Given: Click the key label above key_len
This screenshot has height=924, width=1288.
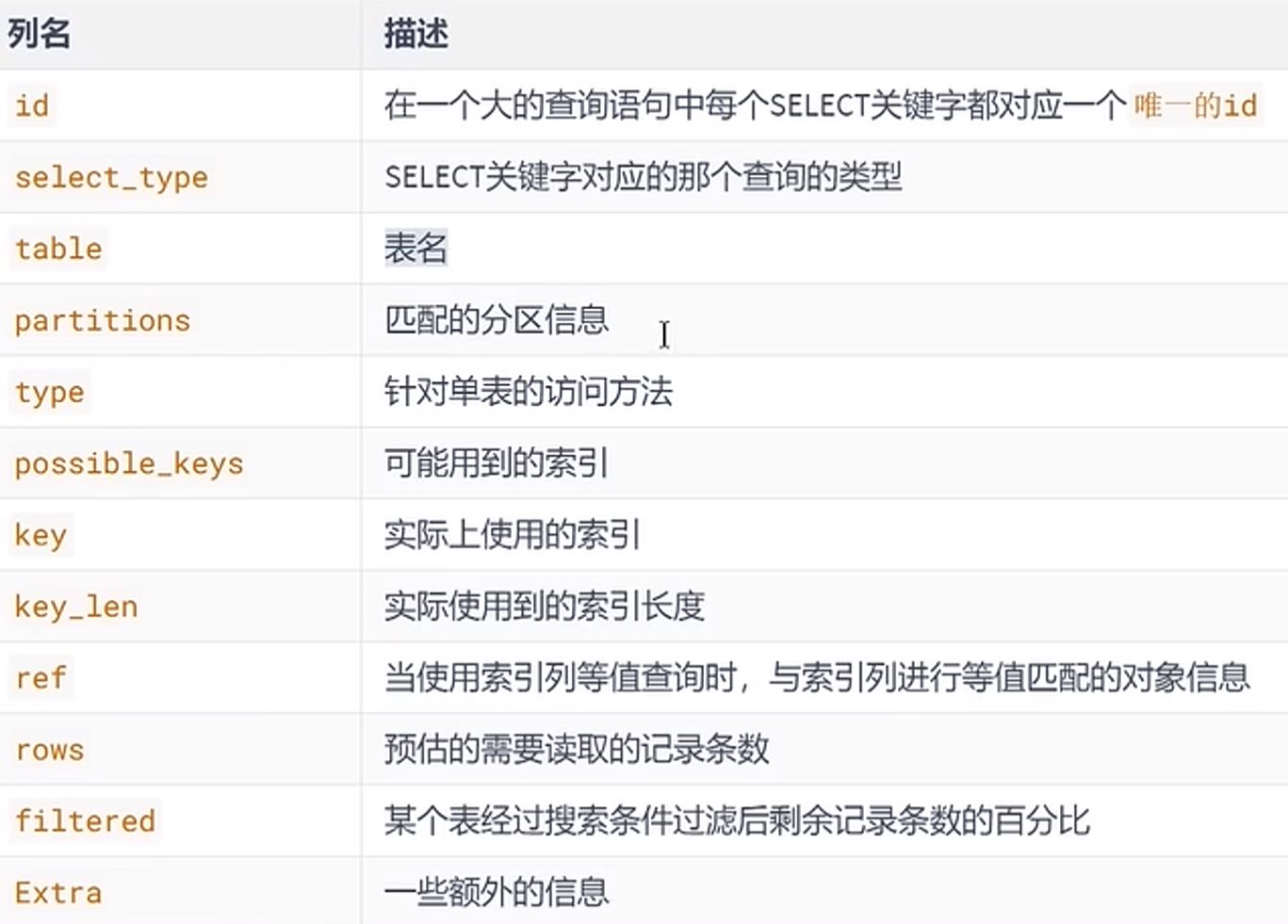Looking at the screenshot, I should 41,535.
